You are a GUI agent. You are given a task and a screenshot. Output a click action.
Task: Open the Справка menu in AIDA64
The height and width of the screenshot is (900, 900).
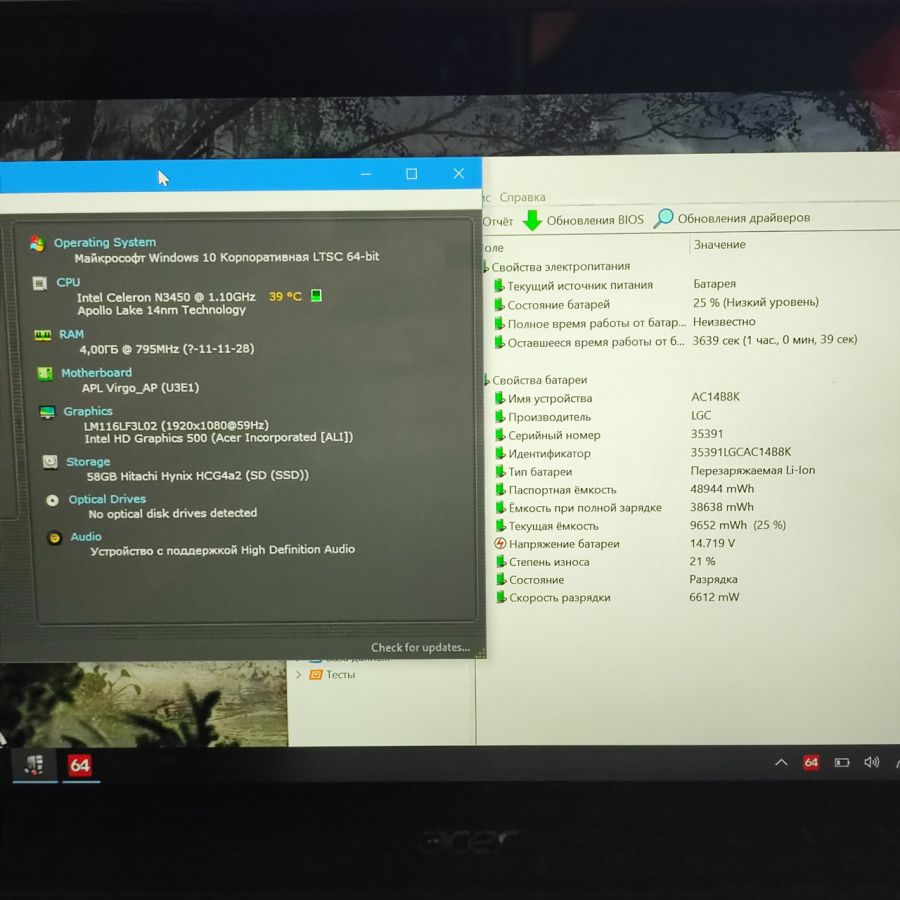pyautogui.click(x=522, y=197)
